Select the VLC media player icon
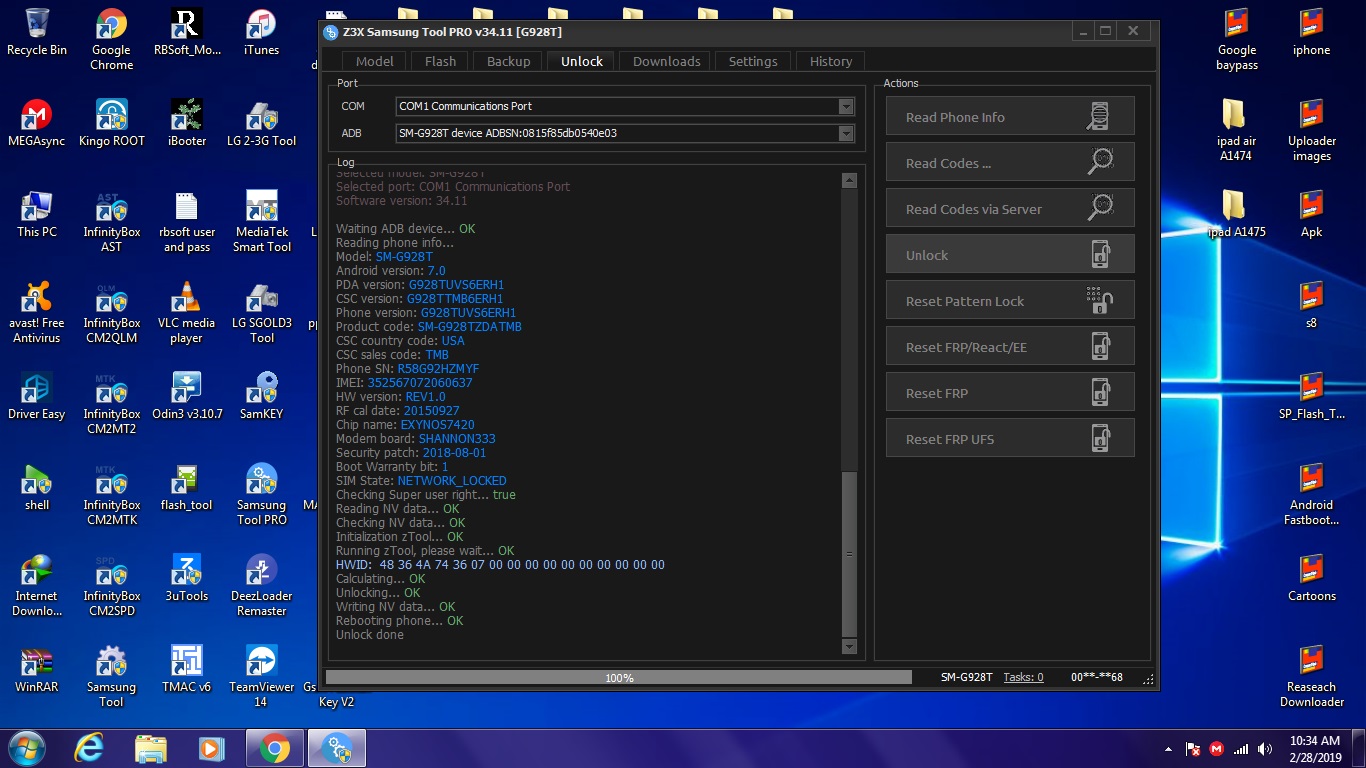Viewport: 1366px width, 768px height. [x=186, y=313]
